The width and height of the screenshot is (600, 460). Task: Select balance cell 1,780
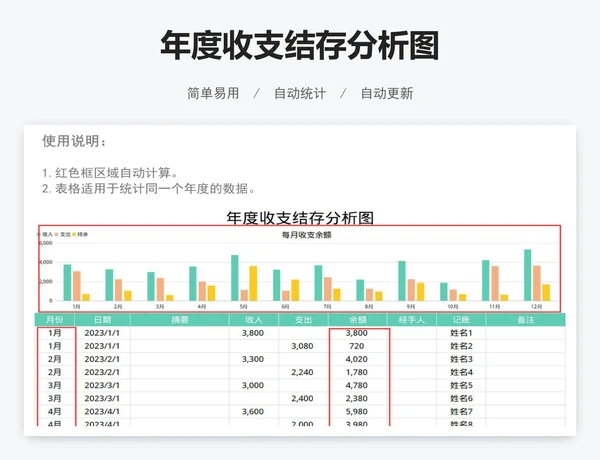357,372
